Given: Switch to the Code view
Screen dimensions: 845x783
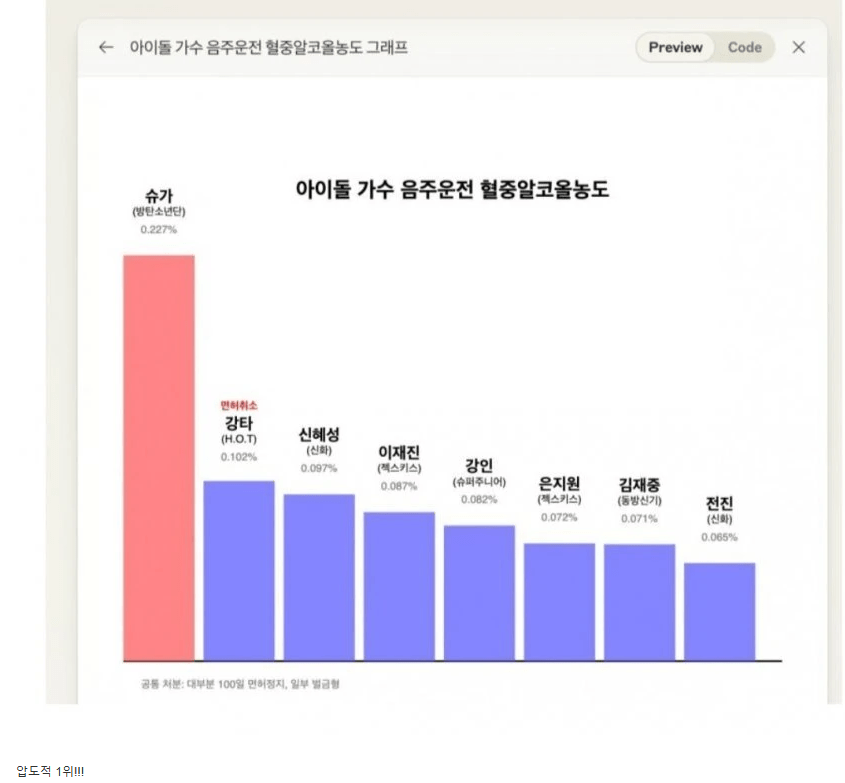Looking at the screenshot, I should [x=744, y=47].
